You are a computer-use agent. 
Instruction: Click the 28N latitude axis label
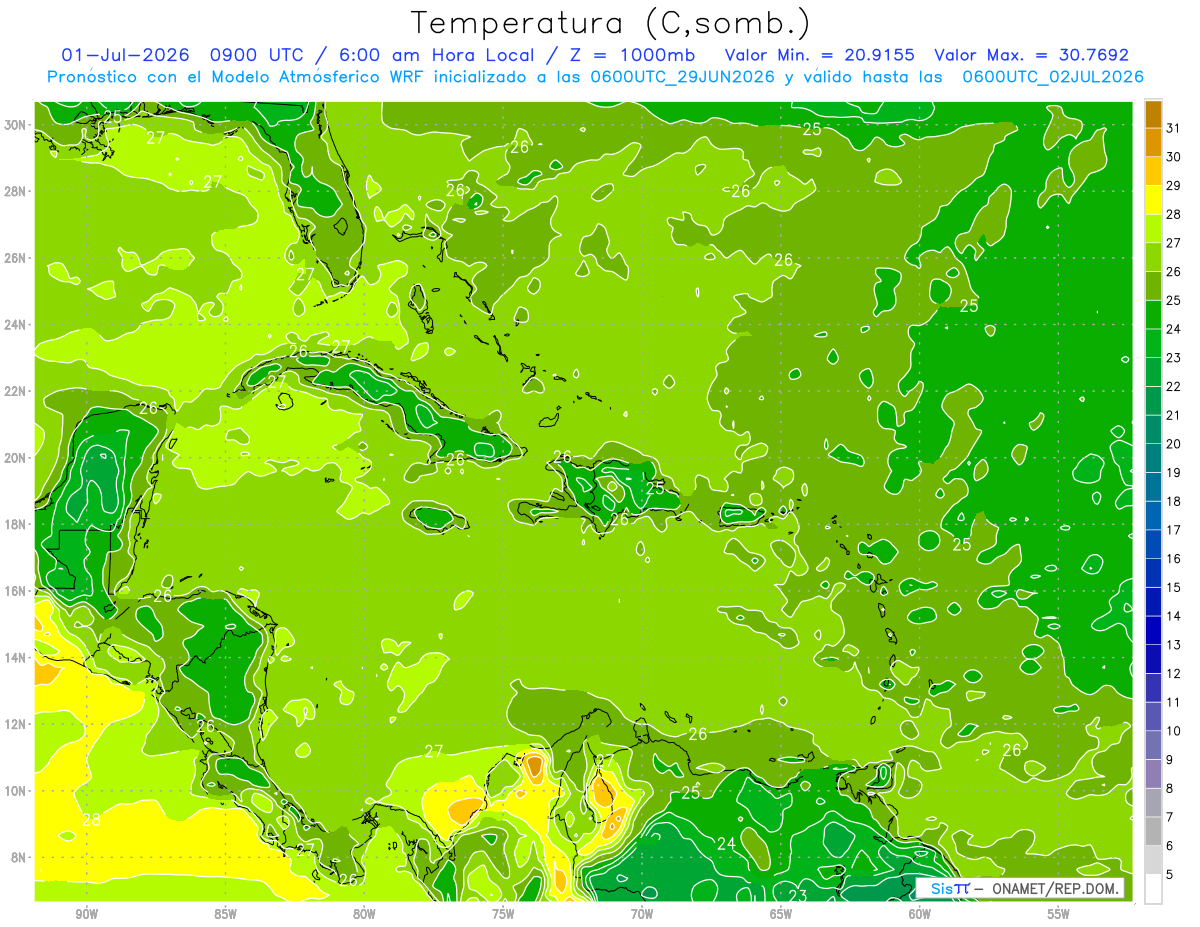[16, 191]
